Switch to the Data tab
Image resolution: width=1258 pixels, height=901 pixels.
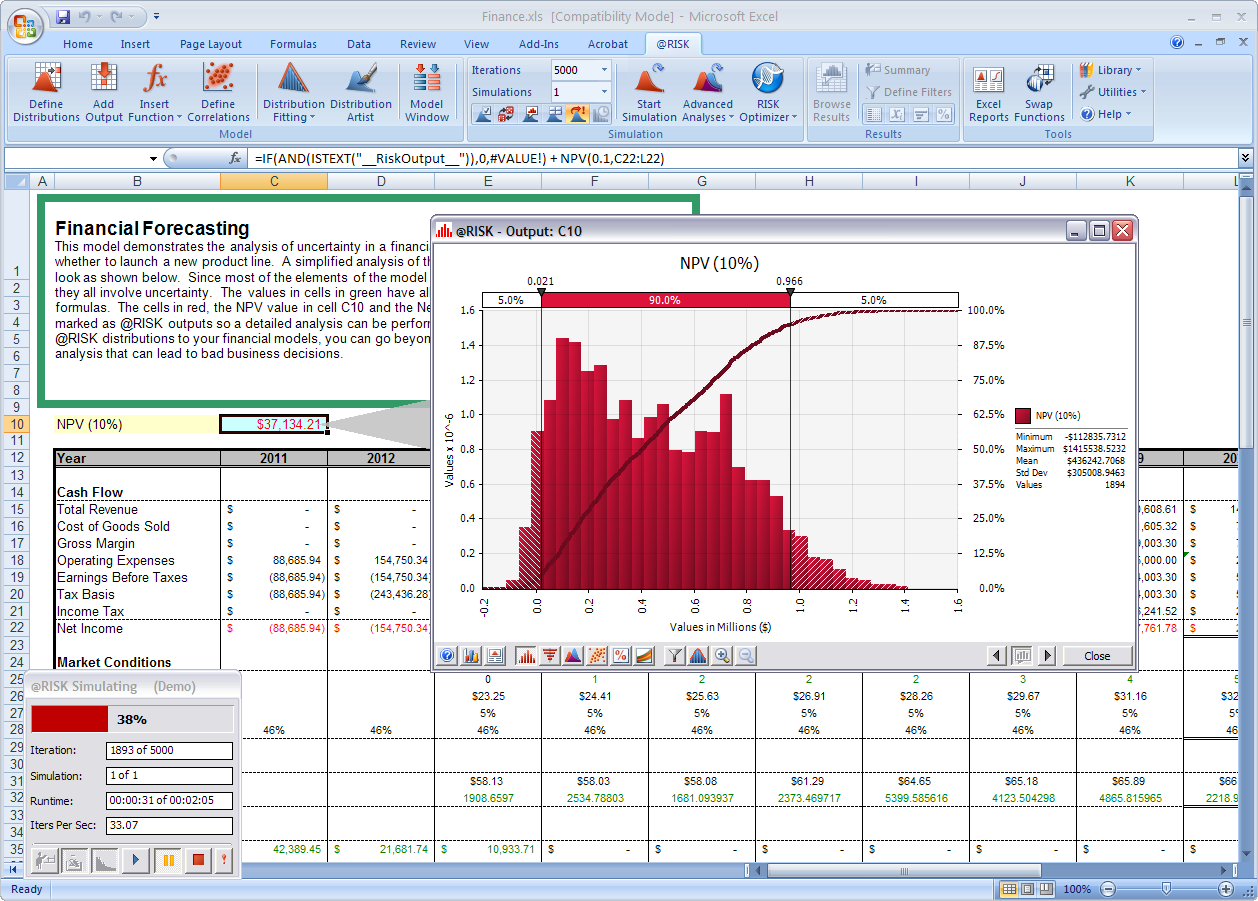(x=359, y=44)
